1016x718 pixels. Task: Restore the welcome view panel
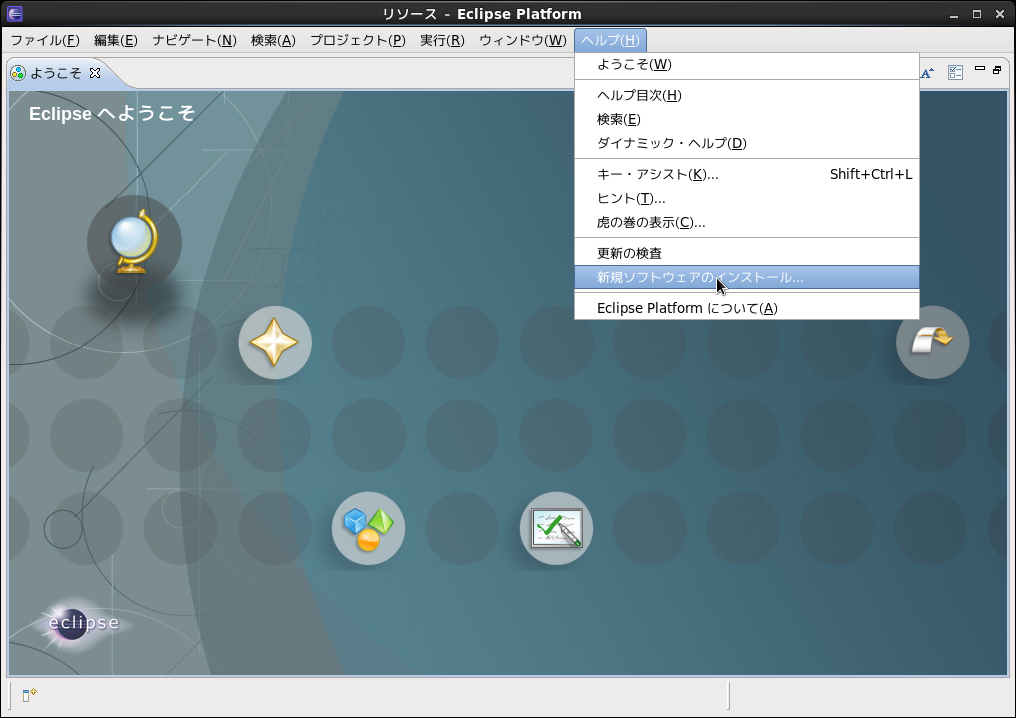click(997, 69)
